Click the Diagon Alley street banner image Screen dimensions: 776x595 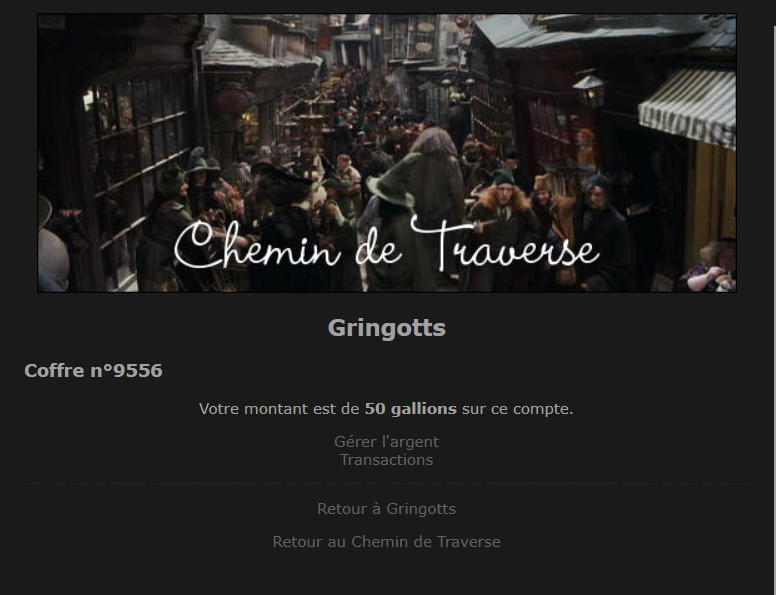[387, 153]
